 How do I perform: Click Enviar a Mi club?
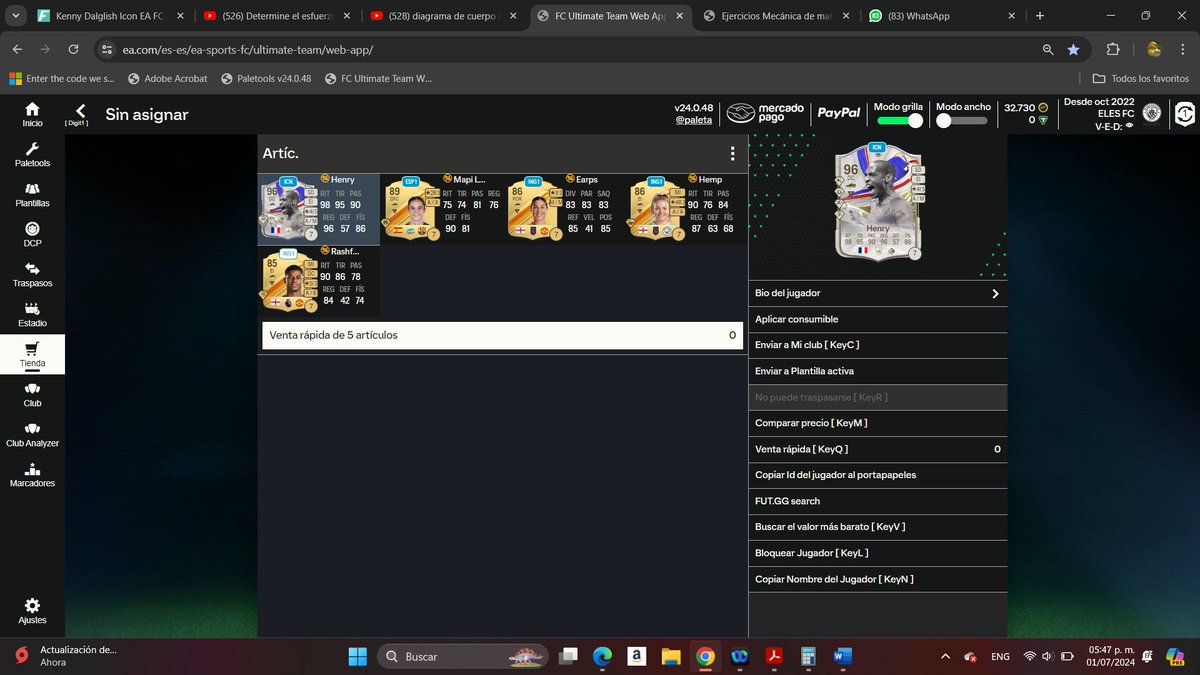coord(879,345)
